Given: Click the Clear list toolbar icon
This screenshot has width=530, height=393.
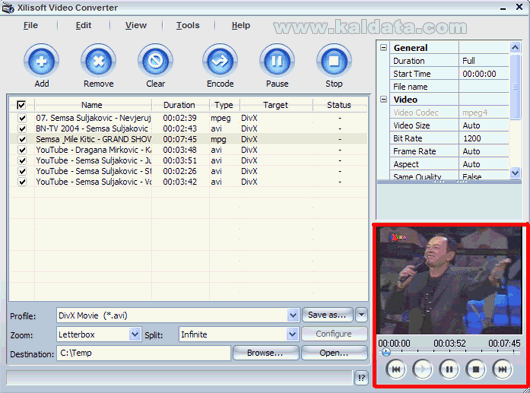Looking at the screenshot, I should [x=155, y=61].
